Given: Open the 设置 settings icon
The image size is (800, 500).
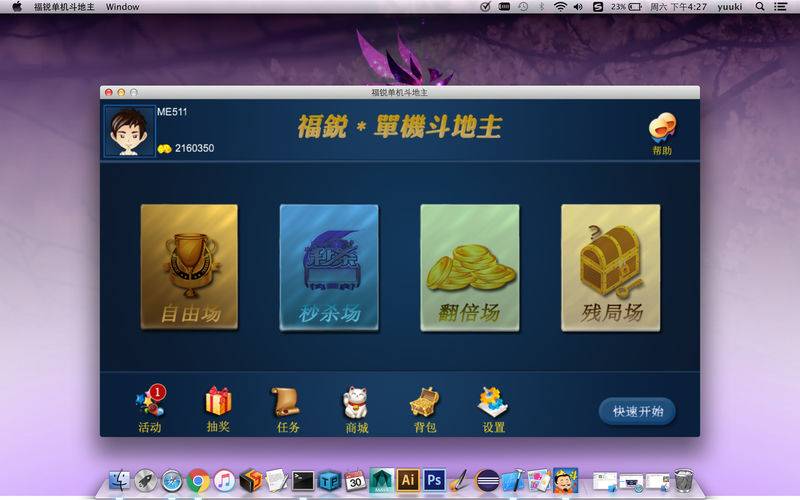Looking at the screenshot, I should [493, 410].
